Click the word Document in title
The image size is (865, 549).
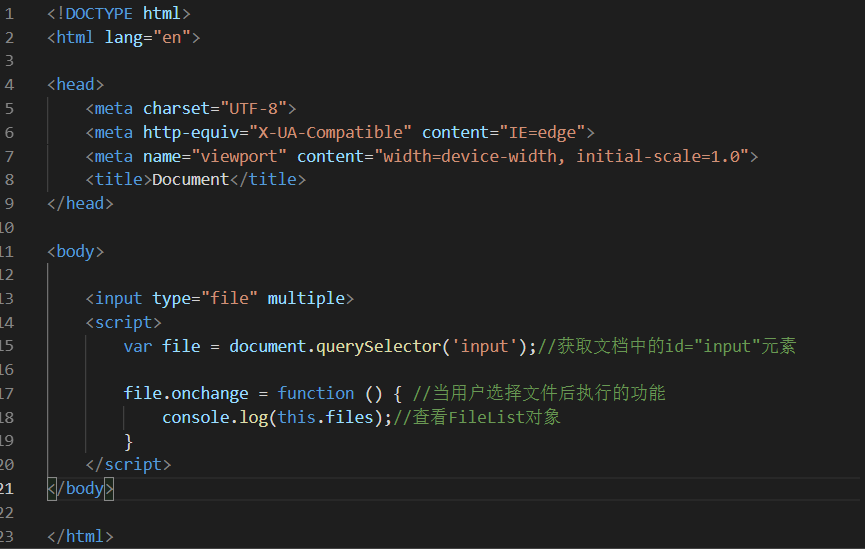(x=190, y=180)
